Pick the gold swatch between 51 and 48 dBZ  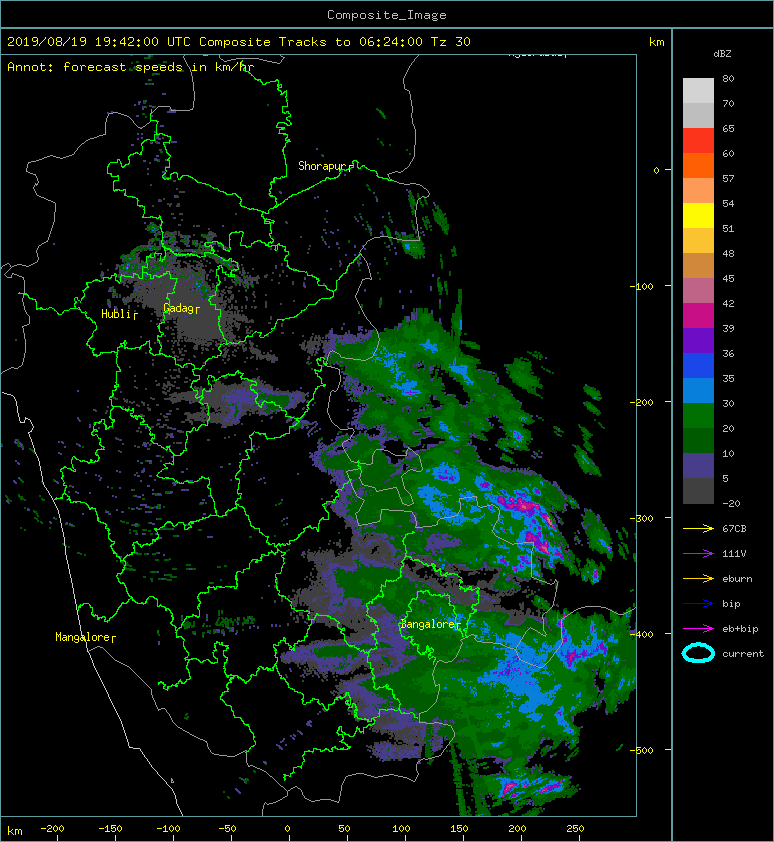coord(698,241)
